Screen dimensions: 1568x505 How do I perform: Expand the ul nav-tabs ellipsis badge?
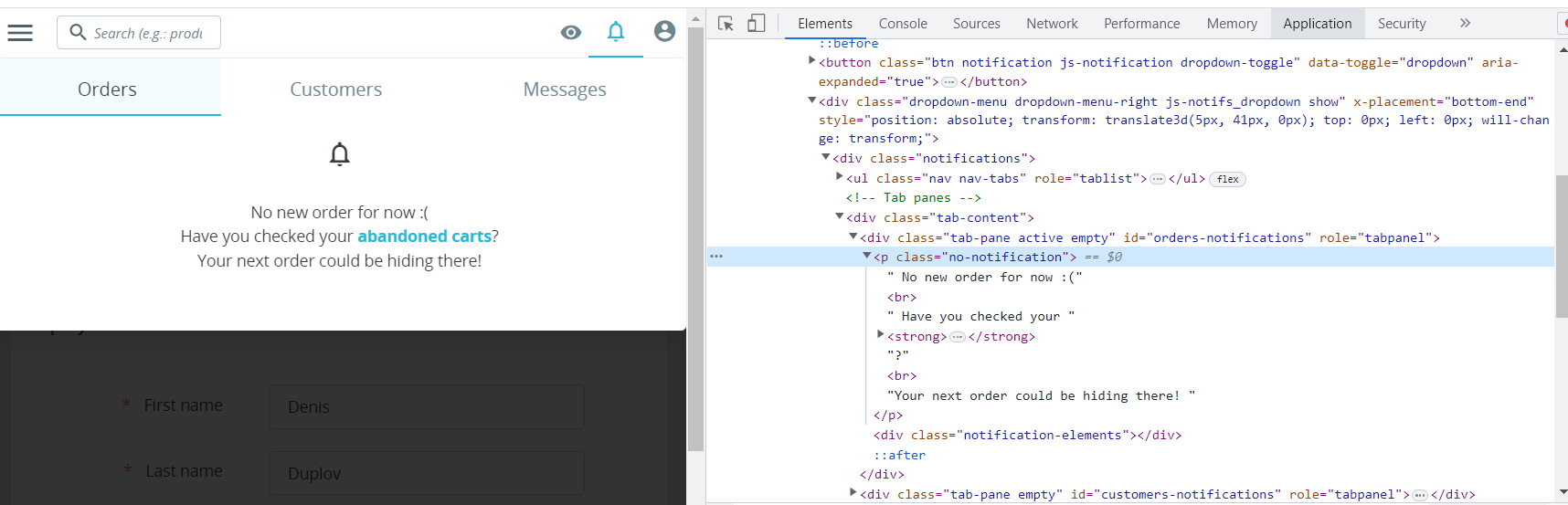point(1158,179)
